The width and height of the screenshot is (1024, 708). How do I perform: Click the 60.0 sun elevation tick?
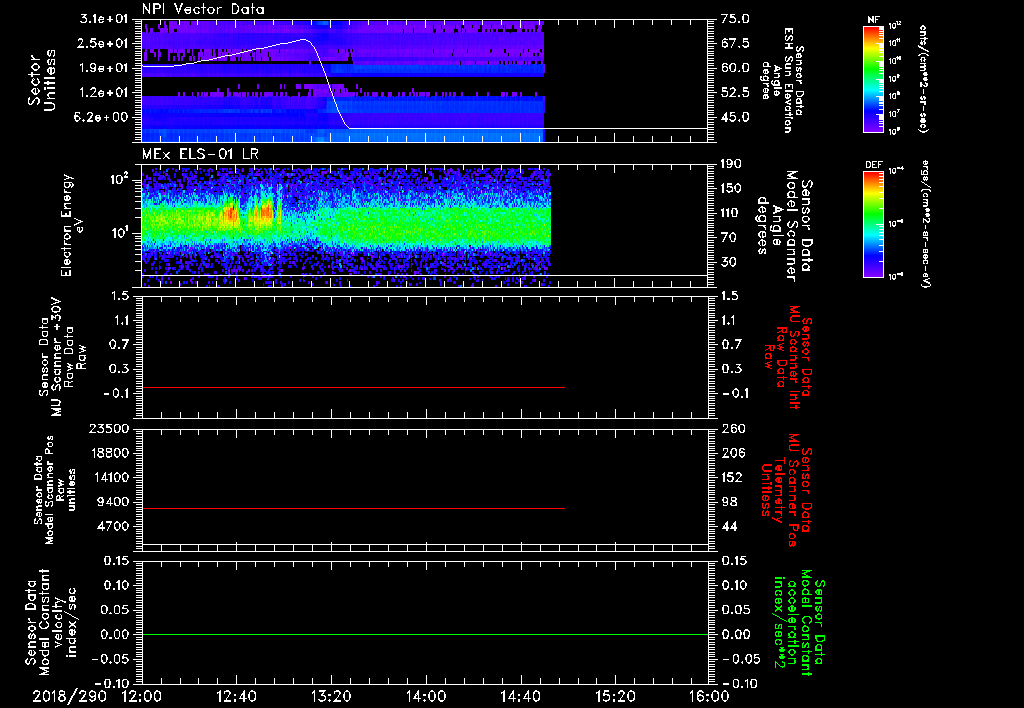tap(735, 68)
